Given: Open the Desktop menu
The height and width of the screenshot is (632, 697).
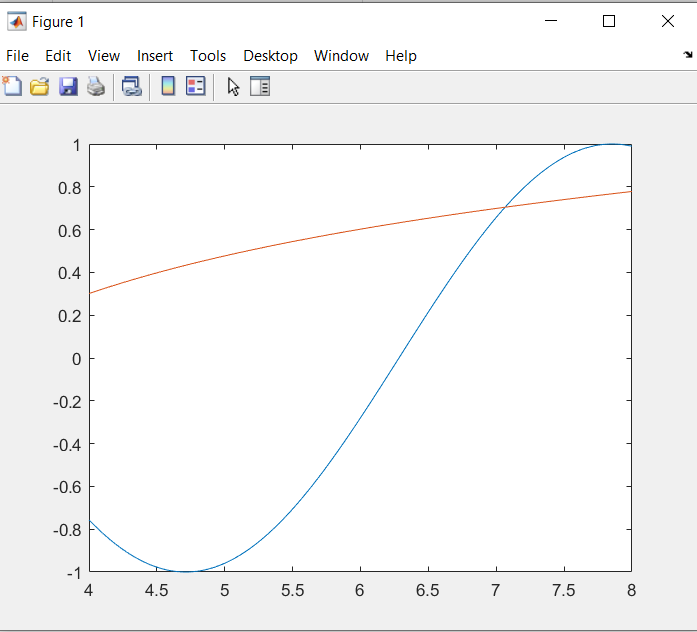Looking at the screenshot, I should tap(270, 56).
